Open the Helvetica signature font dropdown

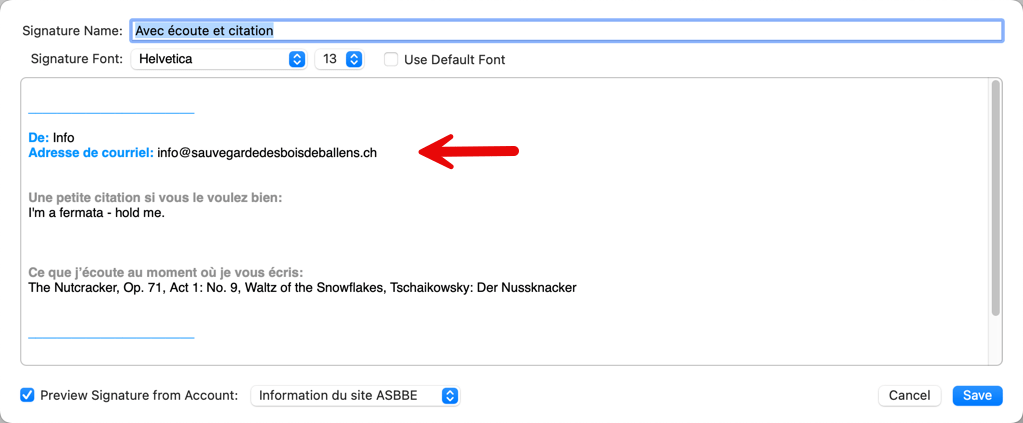coord(219,59)
